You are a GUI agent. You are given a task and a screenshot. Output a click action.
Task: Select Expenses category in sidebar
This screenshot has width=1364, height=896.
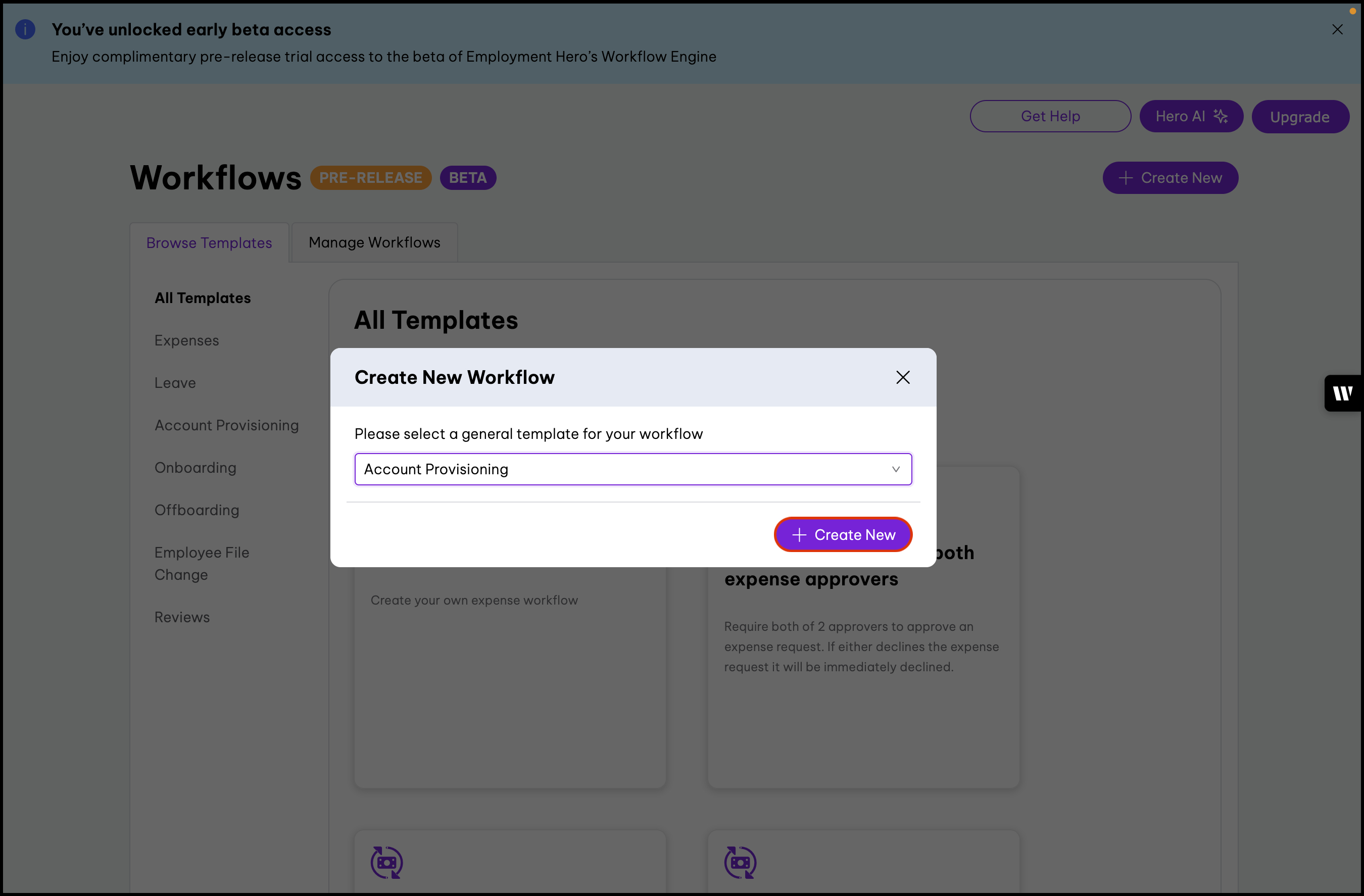coord(187,340)
